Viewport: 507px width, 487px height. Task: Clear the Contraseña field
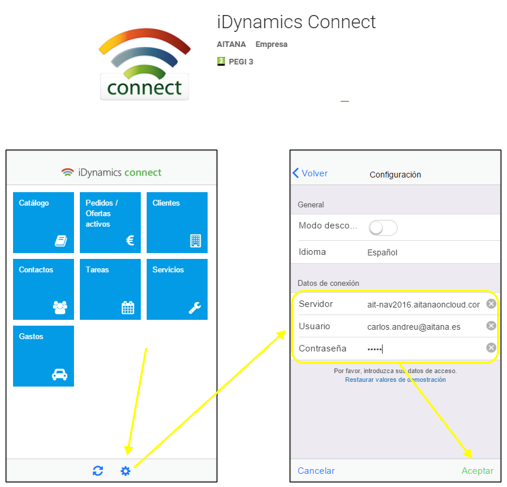pyautogui.click(x=491, y=348)
